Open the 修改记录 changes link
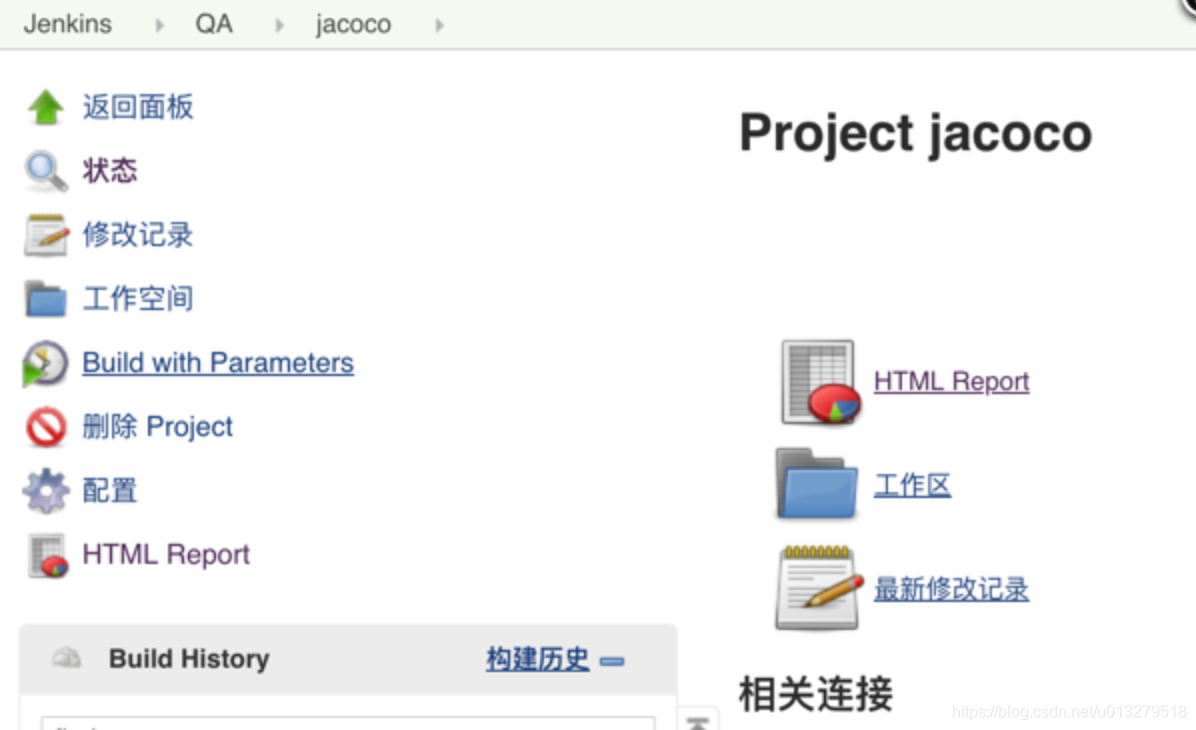The image size is (1196, 730). click(x=138, y=234)
